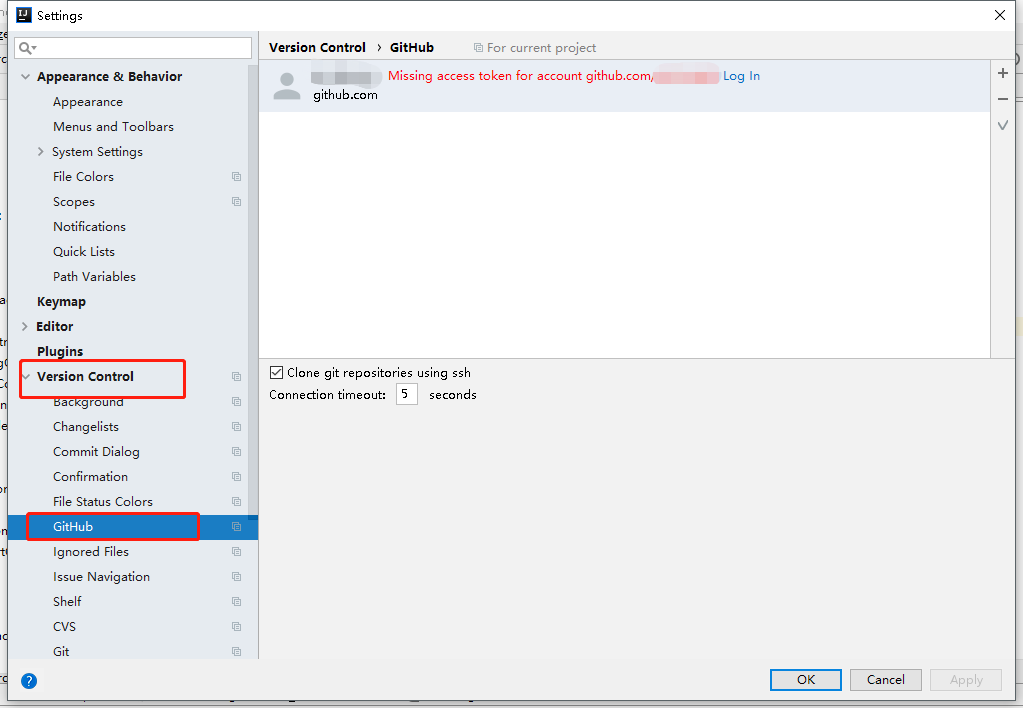Focus the settings search field
Image resolution: width=1023 pixels, height=708 pixels.
[133, 48]
